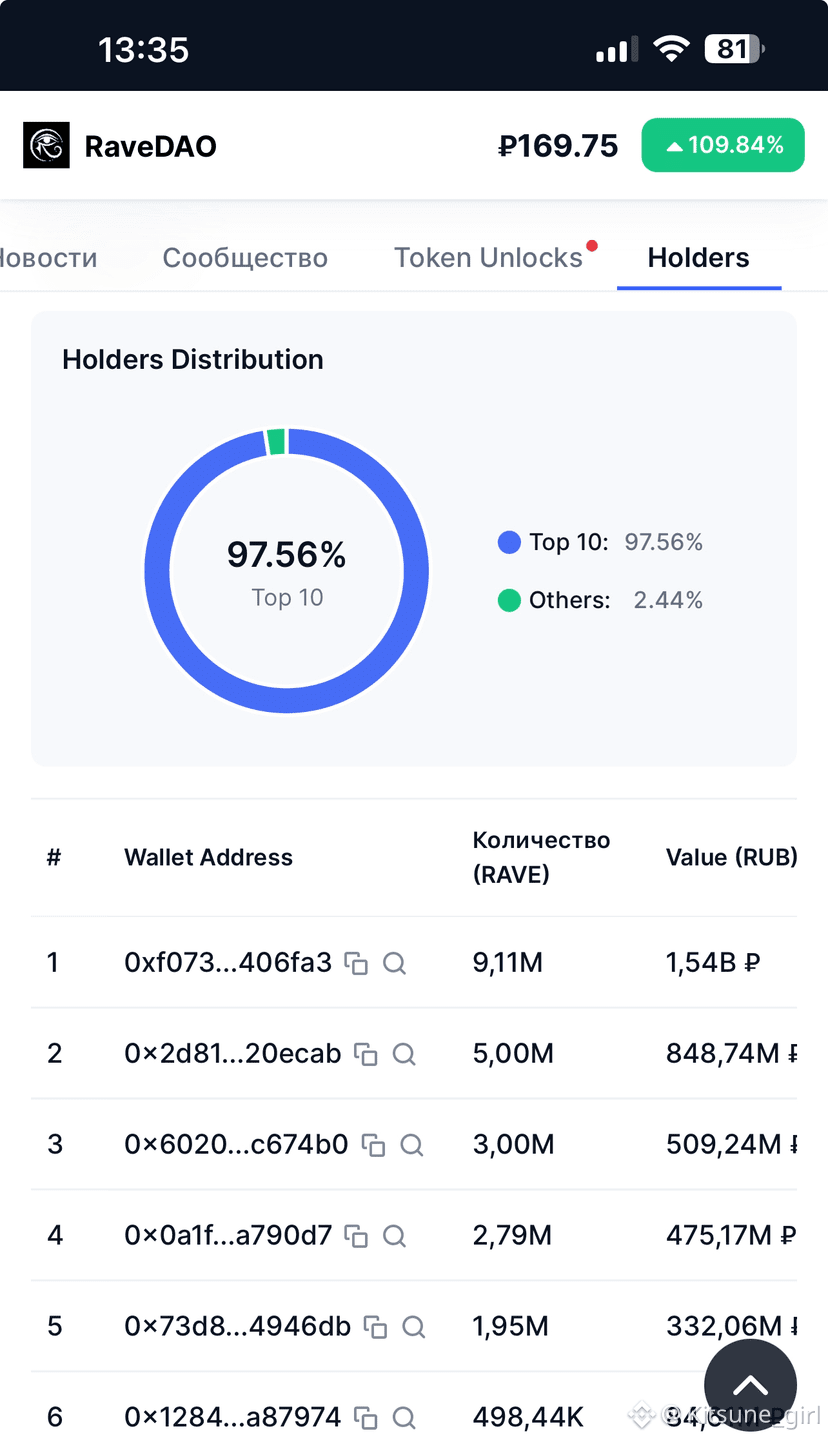This screenshot has height=1440, width=828.
Task: Tap the 97.56% center chart label
Action: coord(286,554)
